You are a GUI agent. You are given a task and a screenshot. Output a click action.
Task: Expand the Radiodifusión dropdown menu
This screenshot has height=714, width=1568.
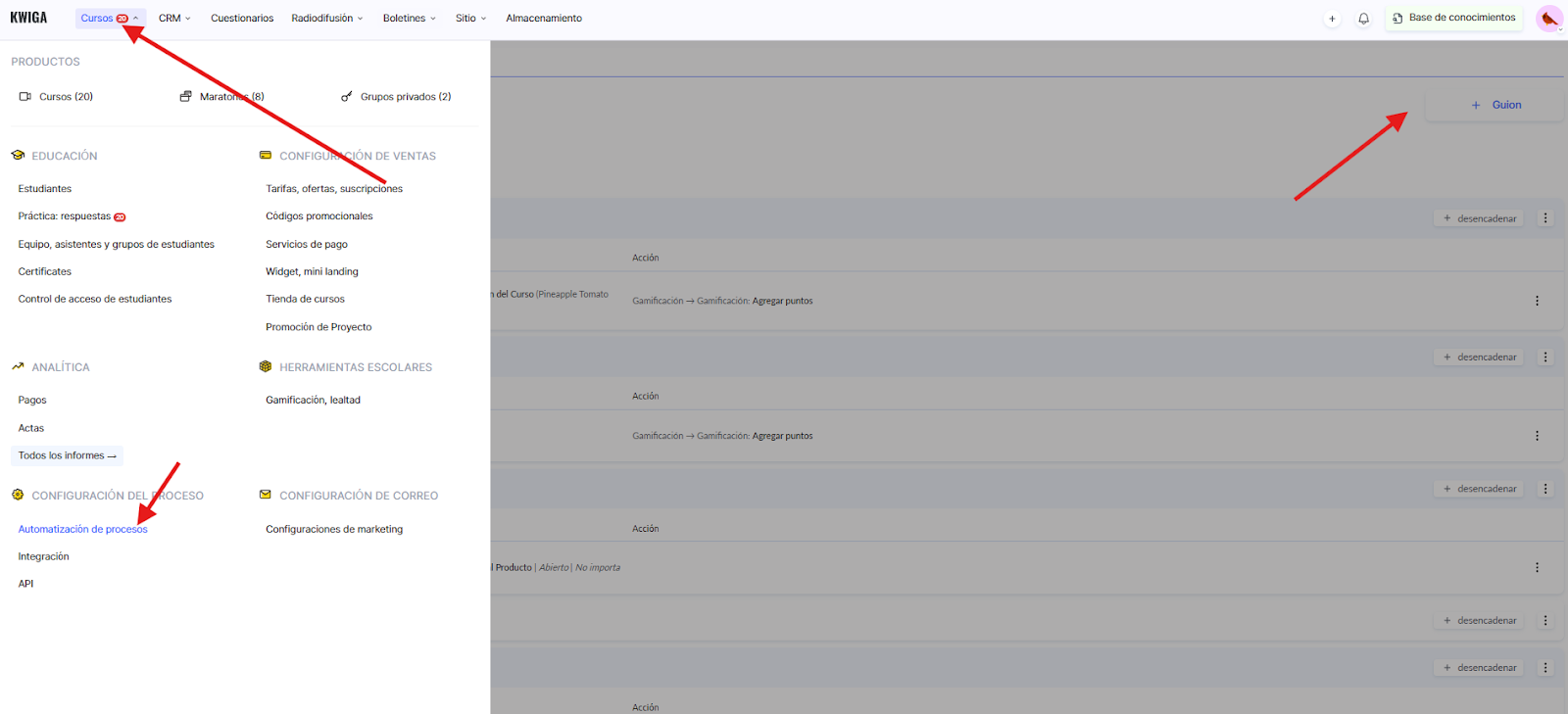[327, 19]
